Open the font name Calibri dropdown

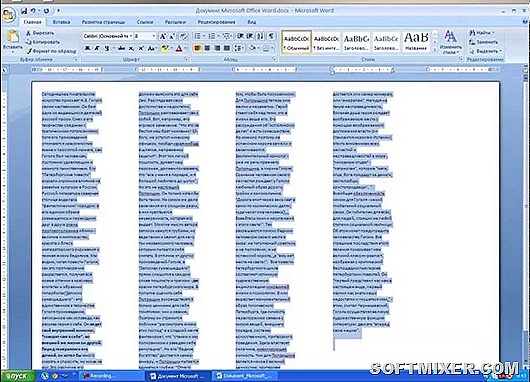click(131, 36)
